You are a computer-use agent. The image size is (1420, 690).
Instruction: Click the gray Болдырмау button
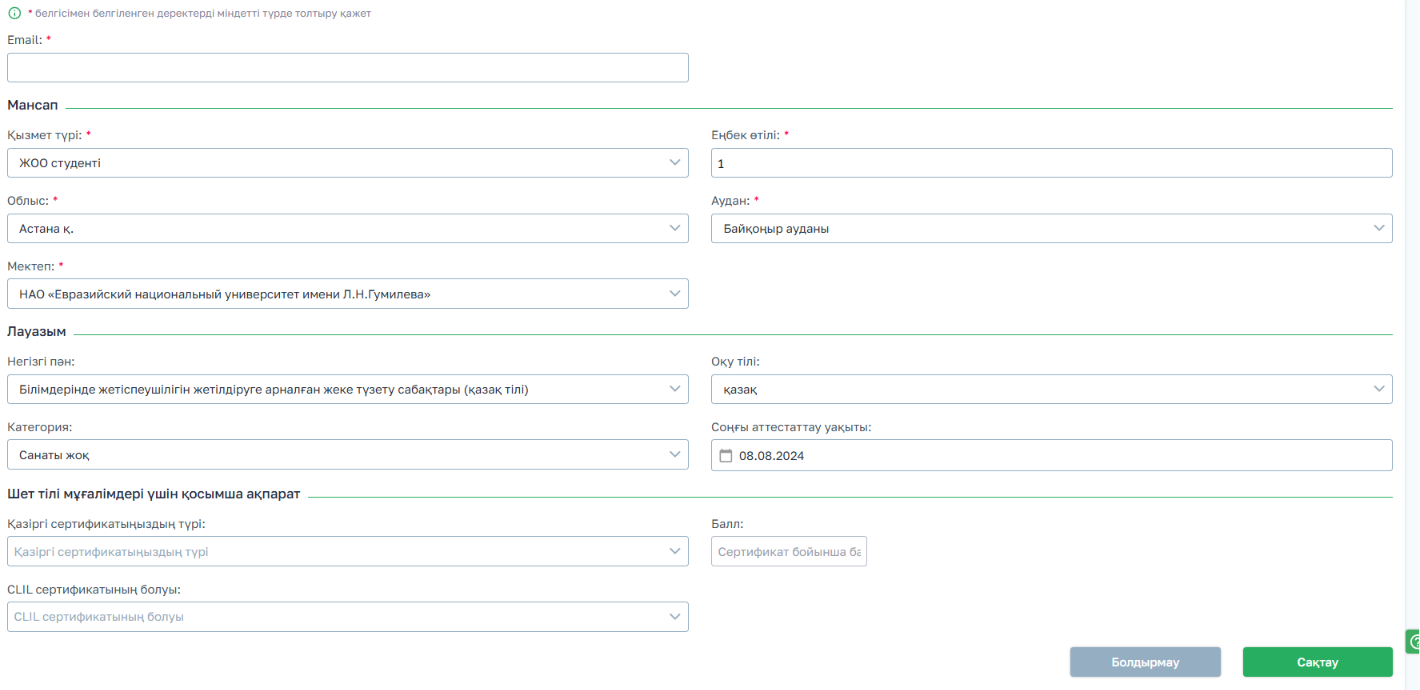(x=1146, y=662)
